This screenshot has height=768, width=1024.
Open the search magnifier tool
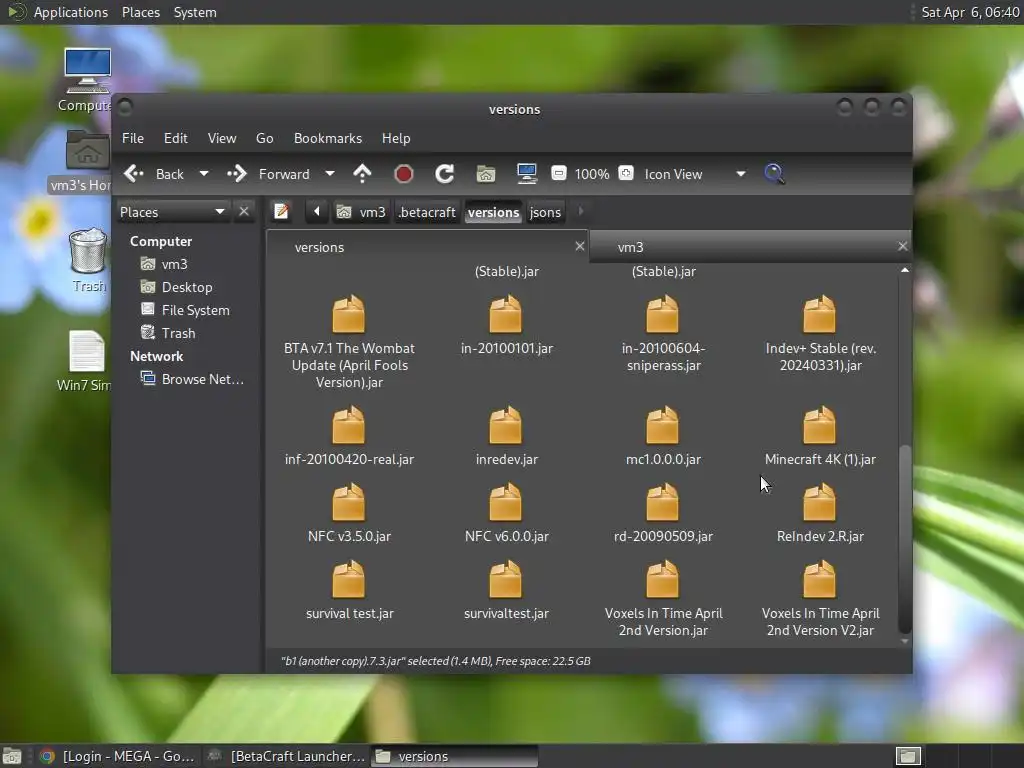pos(774,174)
